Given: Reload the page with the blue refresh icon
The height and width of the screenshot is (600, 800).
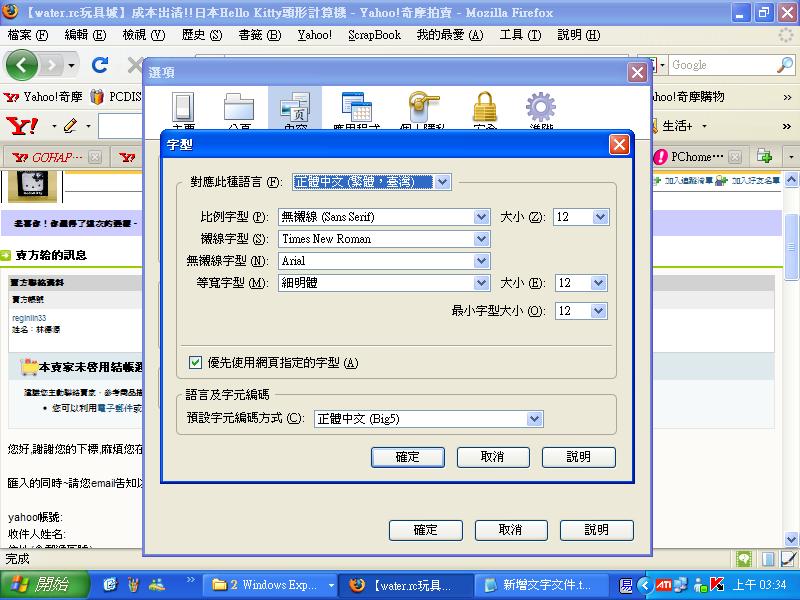Looking at the screenshot, I should [99, 65].
